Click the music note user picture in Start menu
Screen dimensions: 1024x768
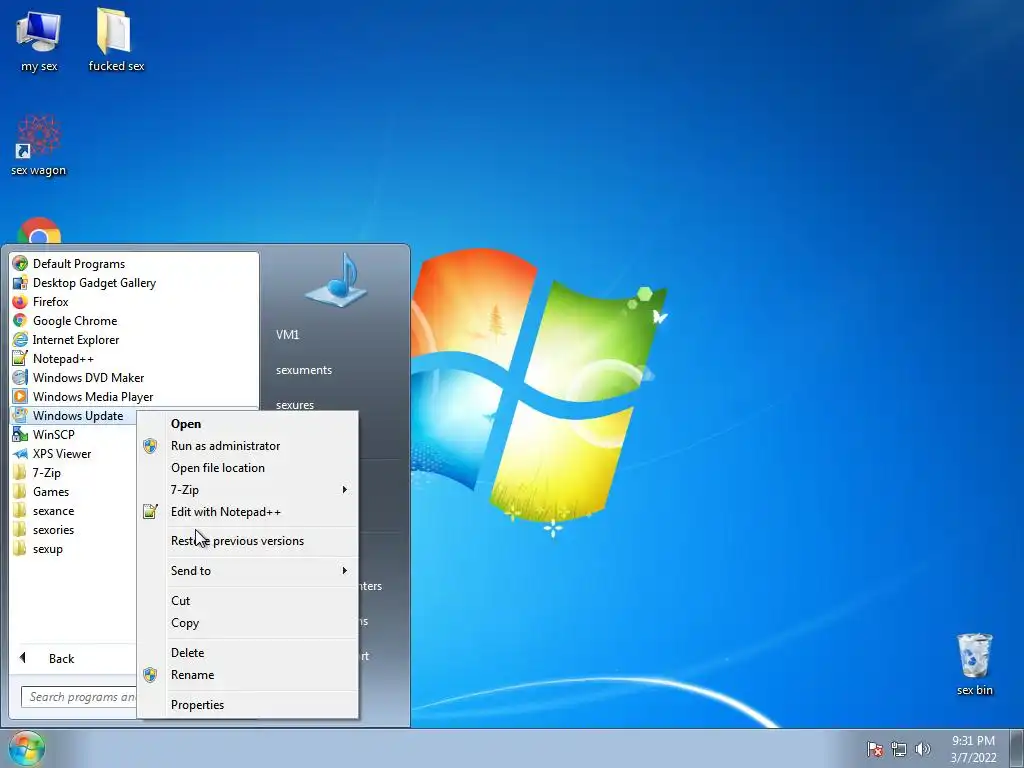coord(336,280)
